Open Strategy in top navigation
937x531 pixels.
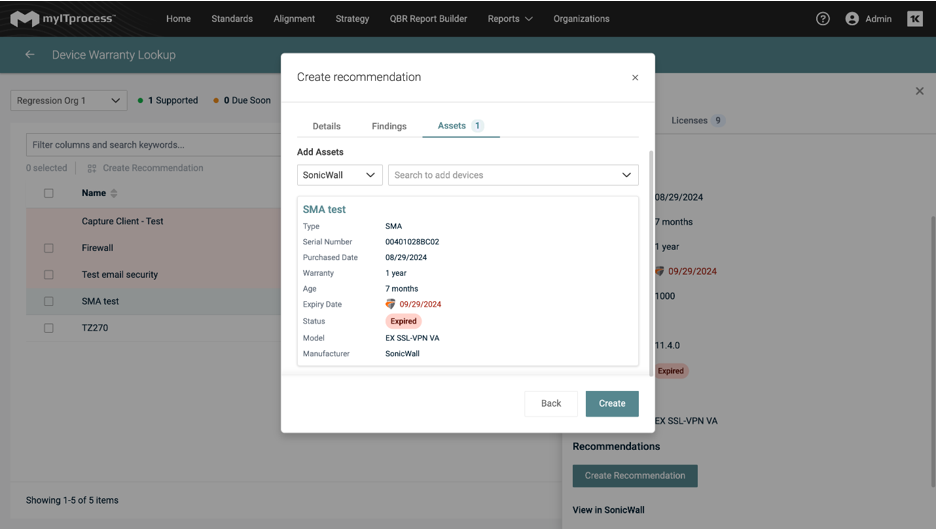coord(352,19)
